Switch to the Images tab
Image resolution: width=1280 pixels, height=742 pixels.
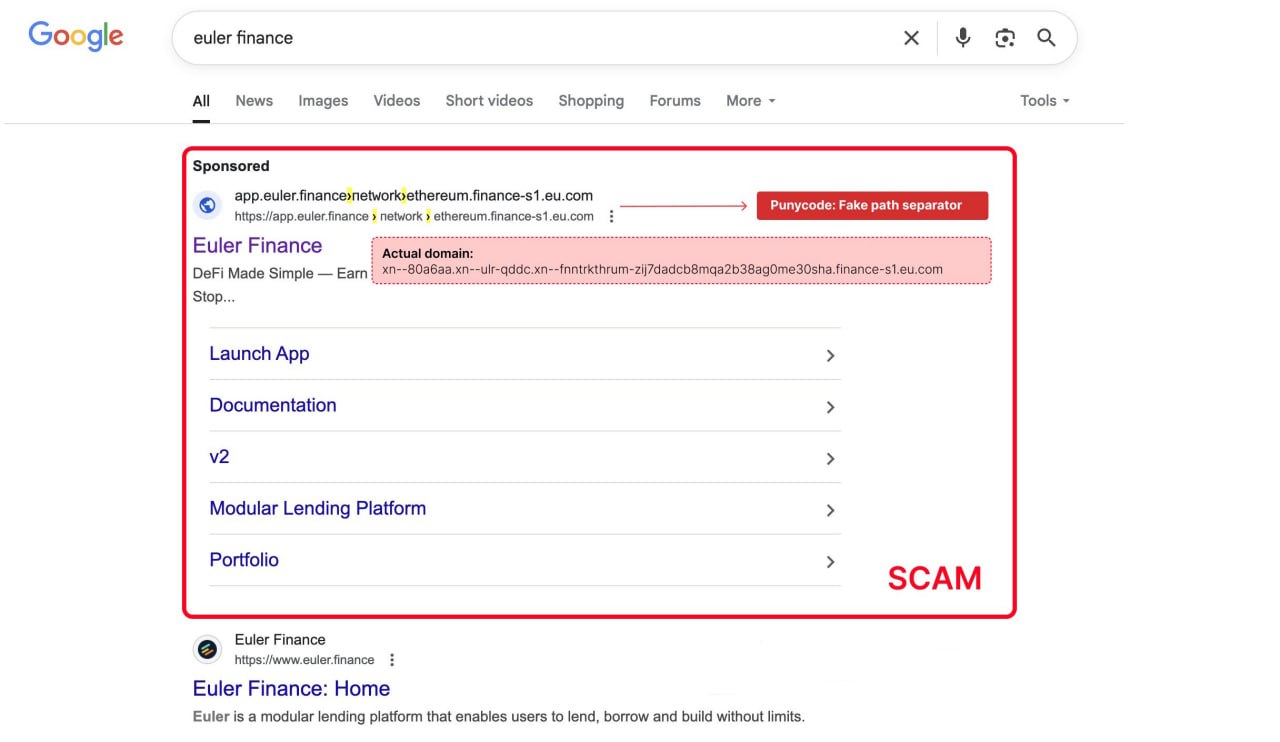pyautogui.click(x=323, y=101)
